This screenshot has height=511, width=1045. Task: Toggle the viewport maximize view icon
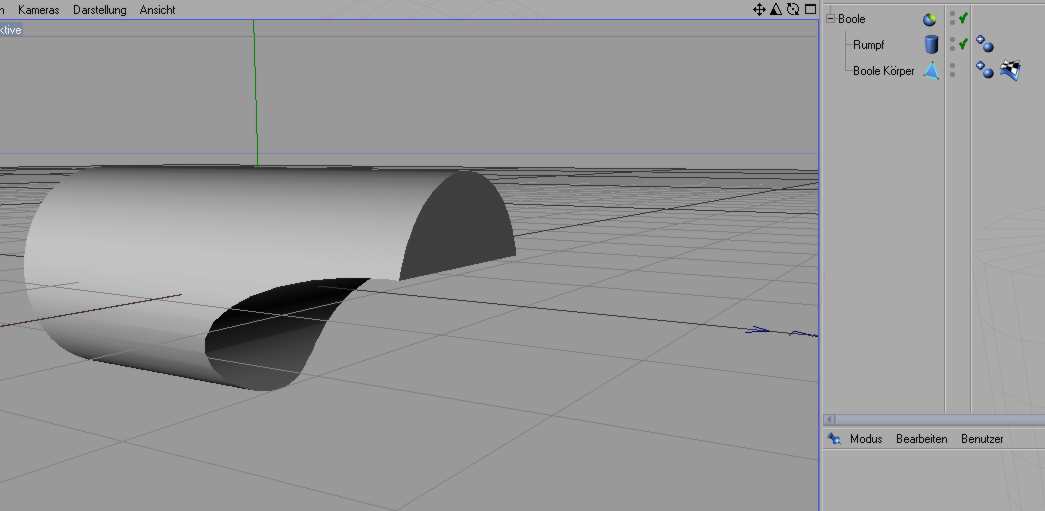(810, 9)
